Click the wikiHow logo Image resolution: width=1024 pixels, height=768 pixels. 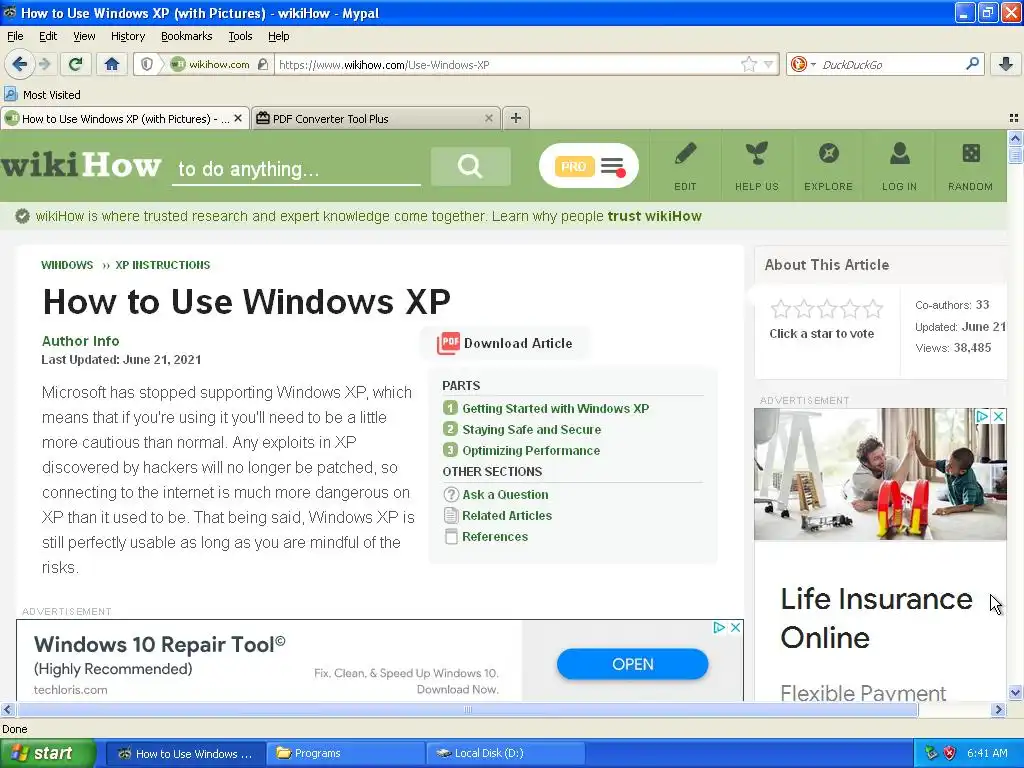(81, 165)
